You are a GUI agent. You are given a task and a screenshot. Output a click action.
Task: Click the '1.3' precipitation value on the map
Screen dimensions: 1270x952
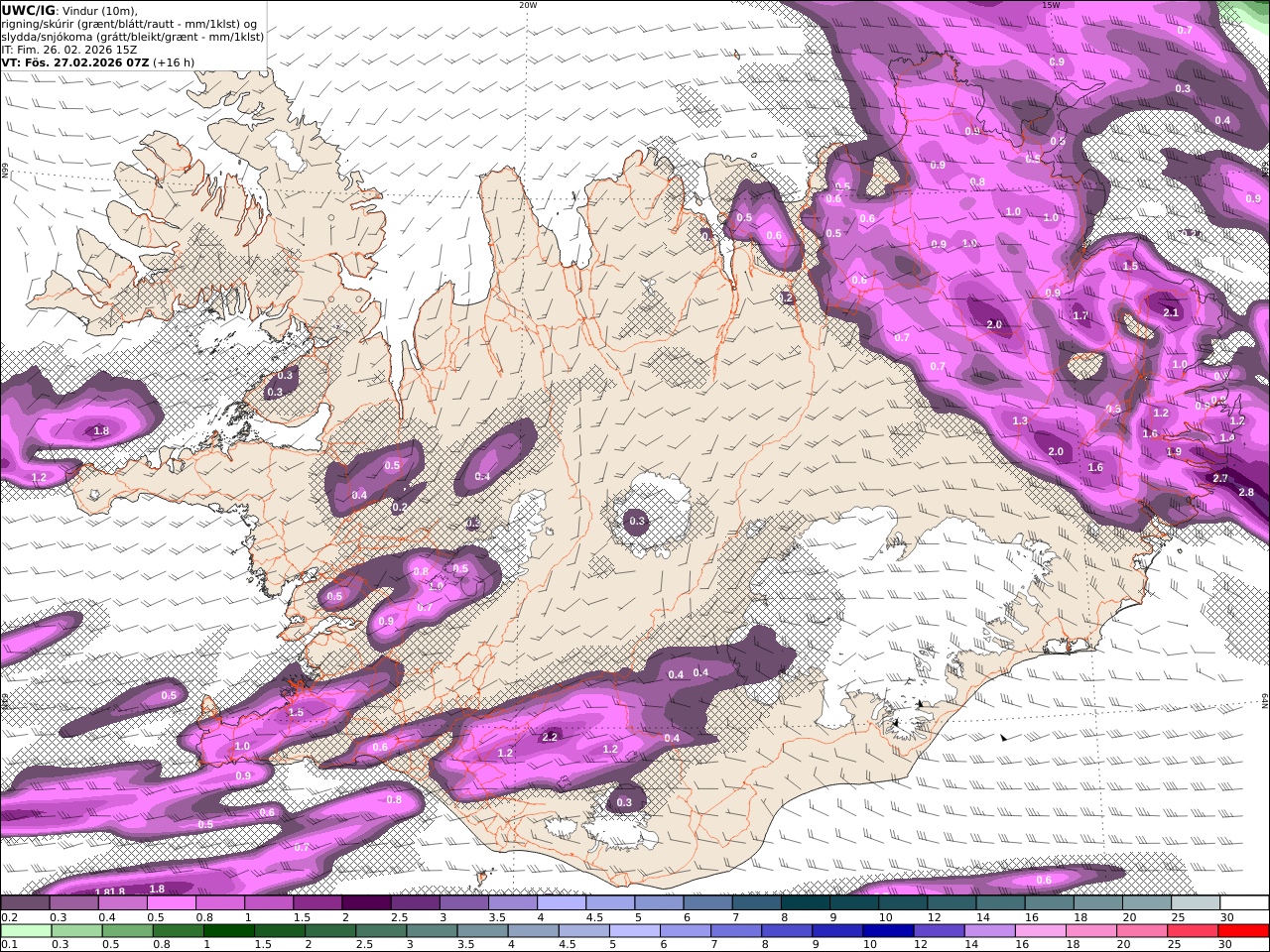point(1020,420)
